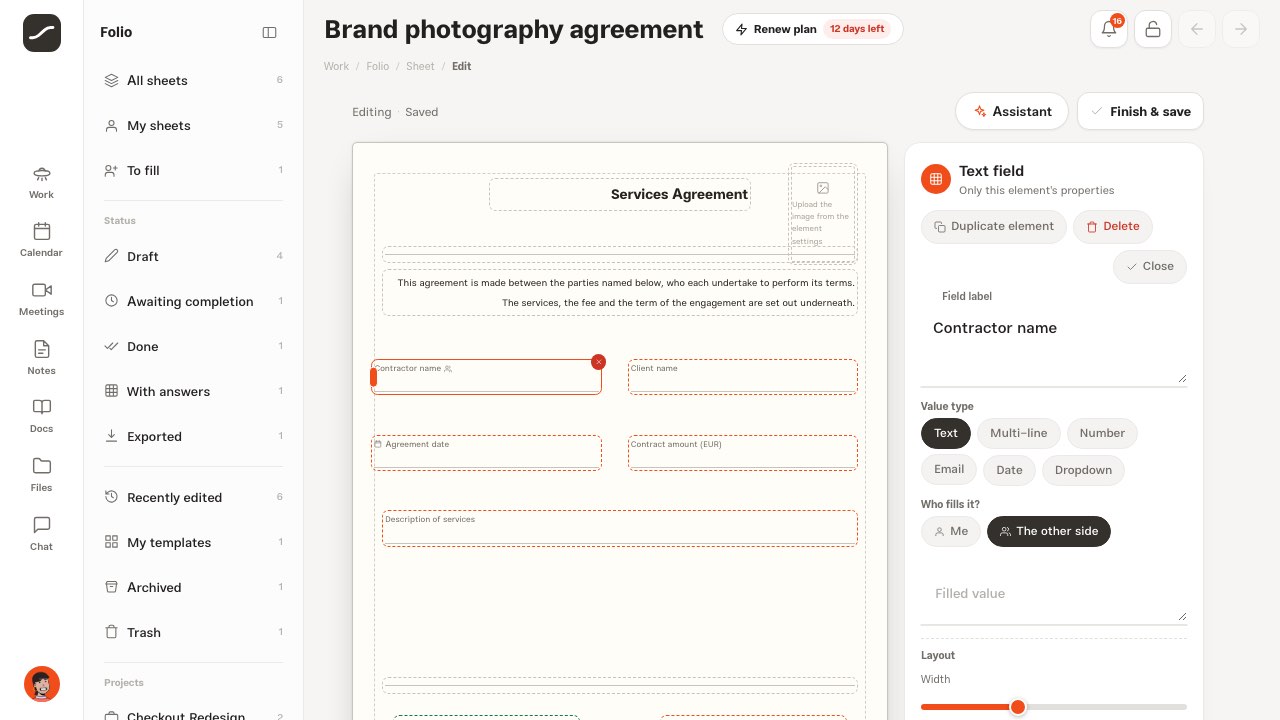This screenshot has width=1280, height=720.
Task: Choose Dropdown as value type
Action: [x=1083, y=470]
